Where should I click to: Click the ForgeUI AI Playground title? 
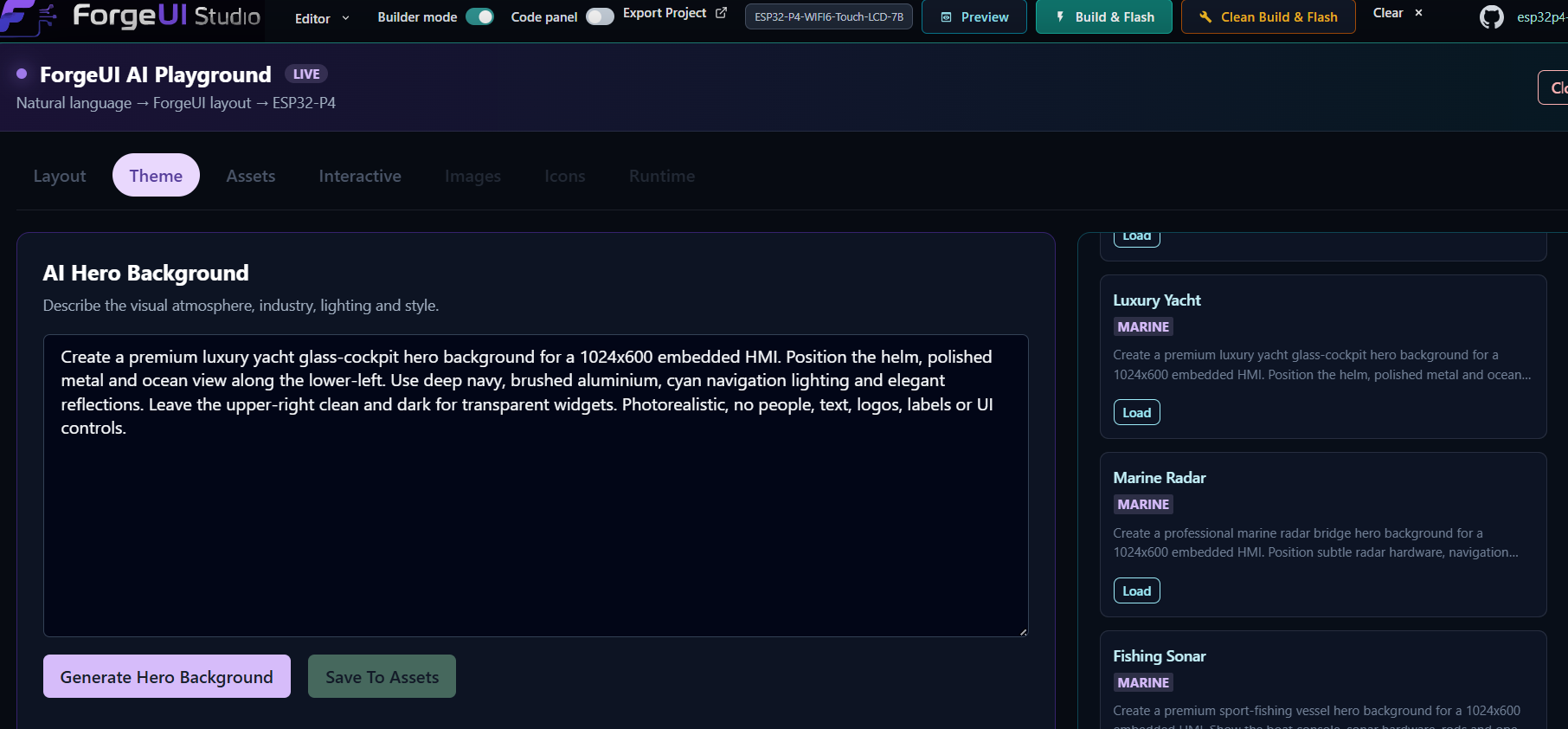(156, 74)
